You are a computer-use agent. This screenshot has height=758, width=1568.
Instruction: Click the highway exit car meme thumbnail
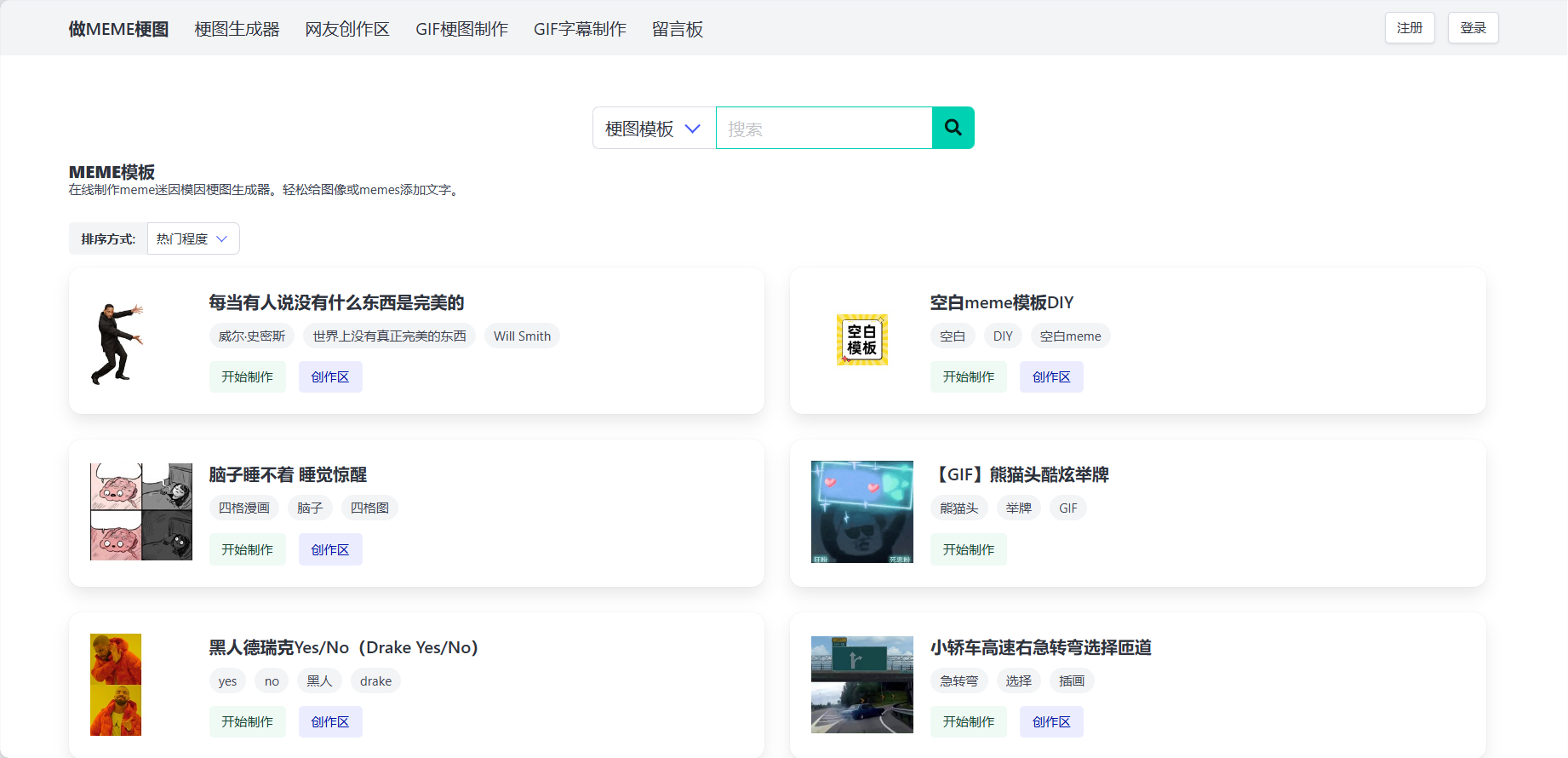tap(861, 684)
